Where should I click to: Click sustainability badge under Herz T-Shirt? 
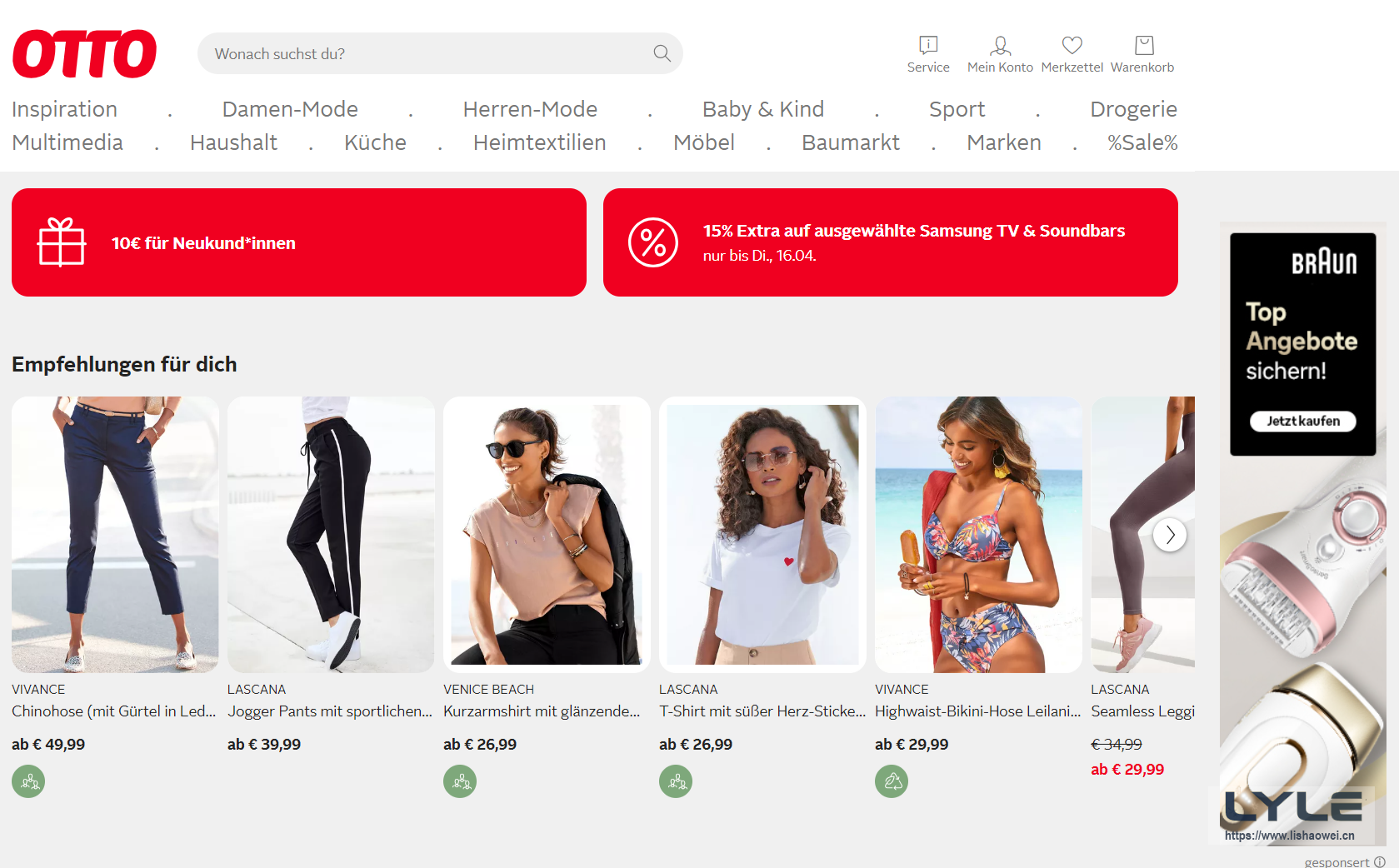click(676, 781)
